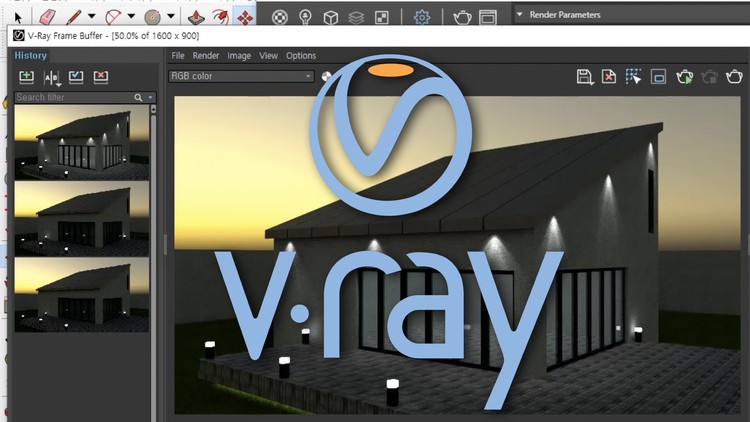This screenshot has height=422, width=750.
Task: Open V-Ray Render Elements layers icon
Action: tap(356, 18)
